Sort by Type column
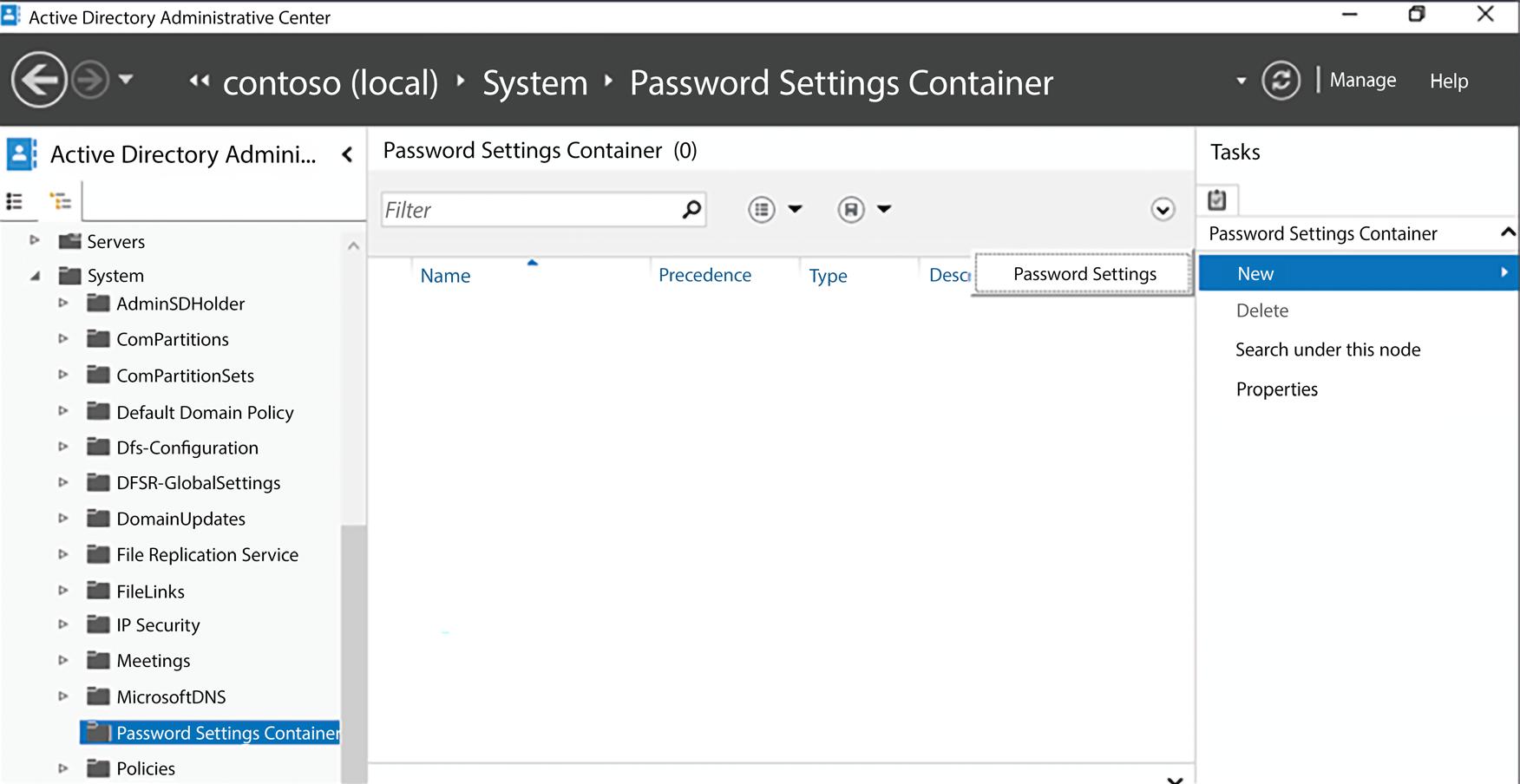 (x=828, y=276)
